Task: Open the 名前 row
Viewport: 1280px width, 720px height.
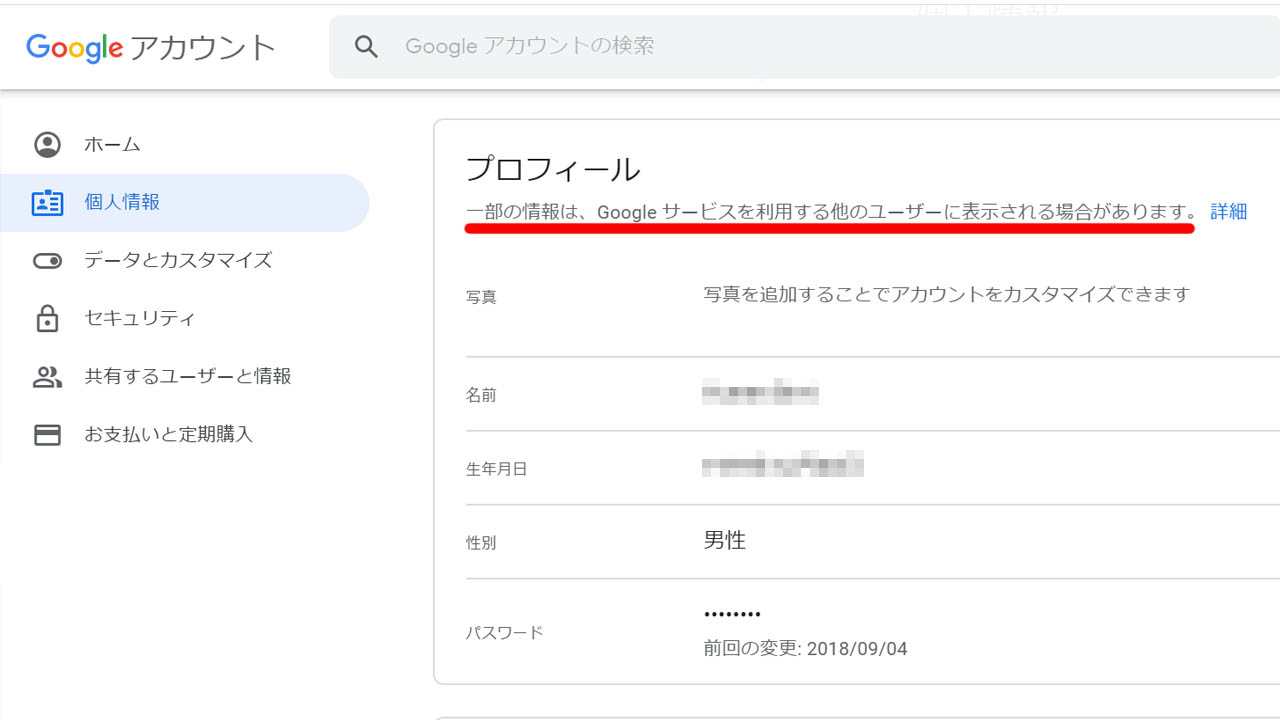Action: (x=873, y=394)
